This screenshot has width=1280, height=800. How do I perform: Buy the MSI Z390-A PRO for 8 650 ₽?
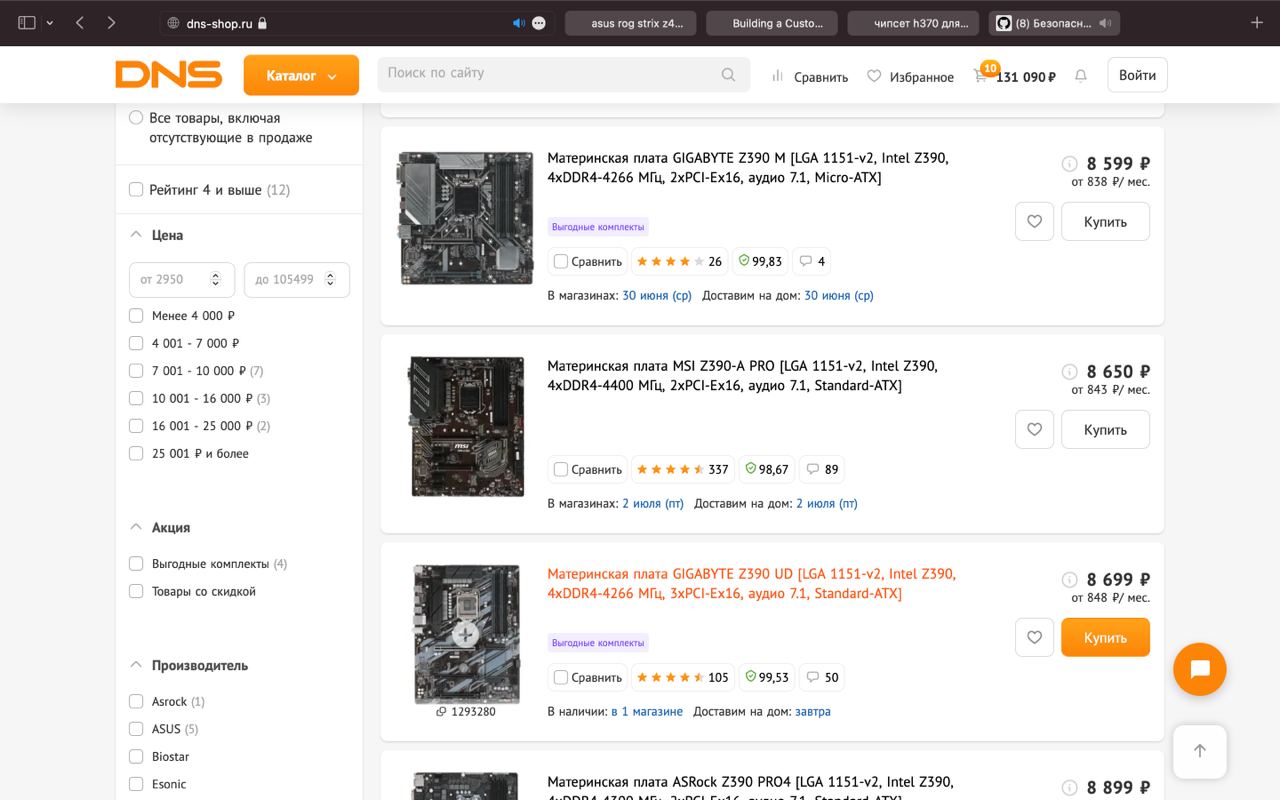(1105, 429)
